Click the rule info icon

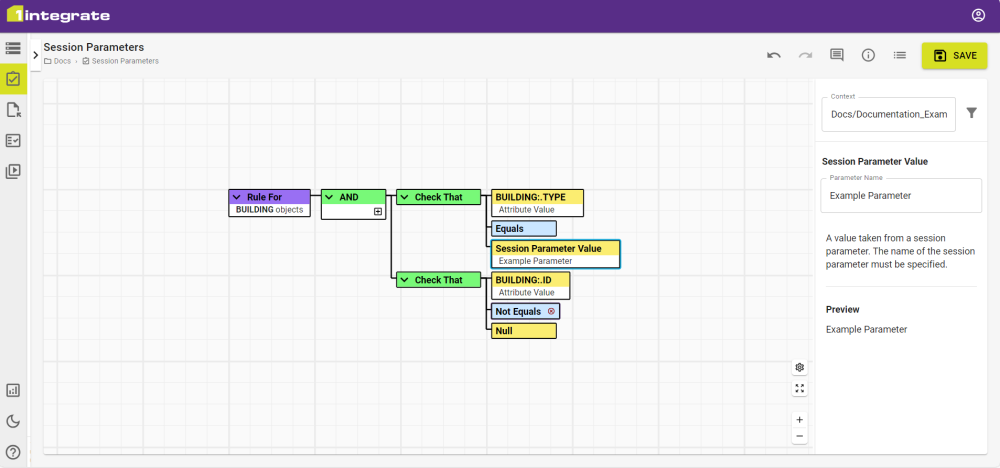point(868,56)
